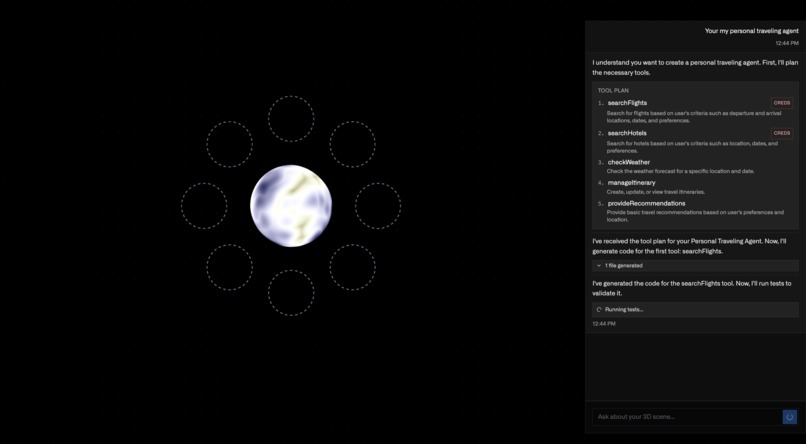
Task: Click the 'TOOL PLAN' heading
Action: 613,90
